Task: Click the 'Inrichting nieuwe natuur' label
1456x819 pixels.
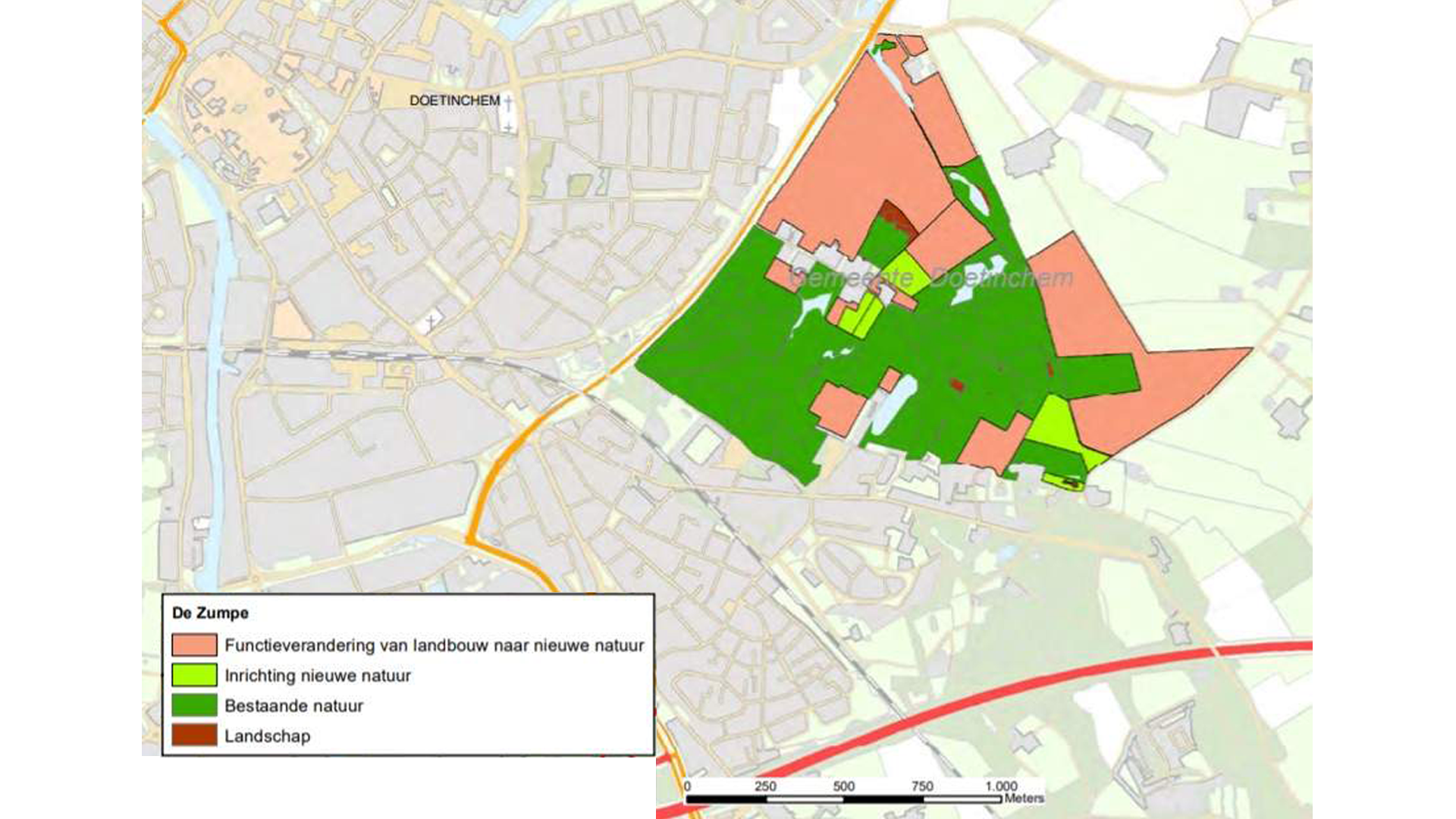Action: (x=318, y=676)
